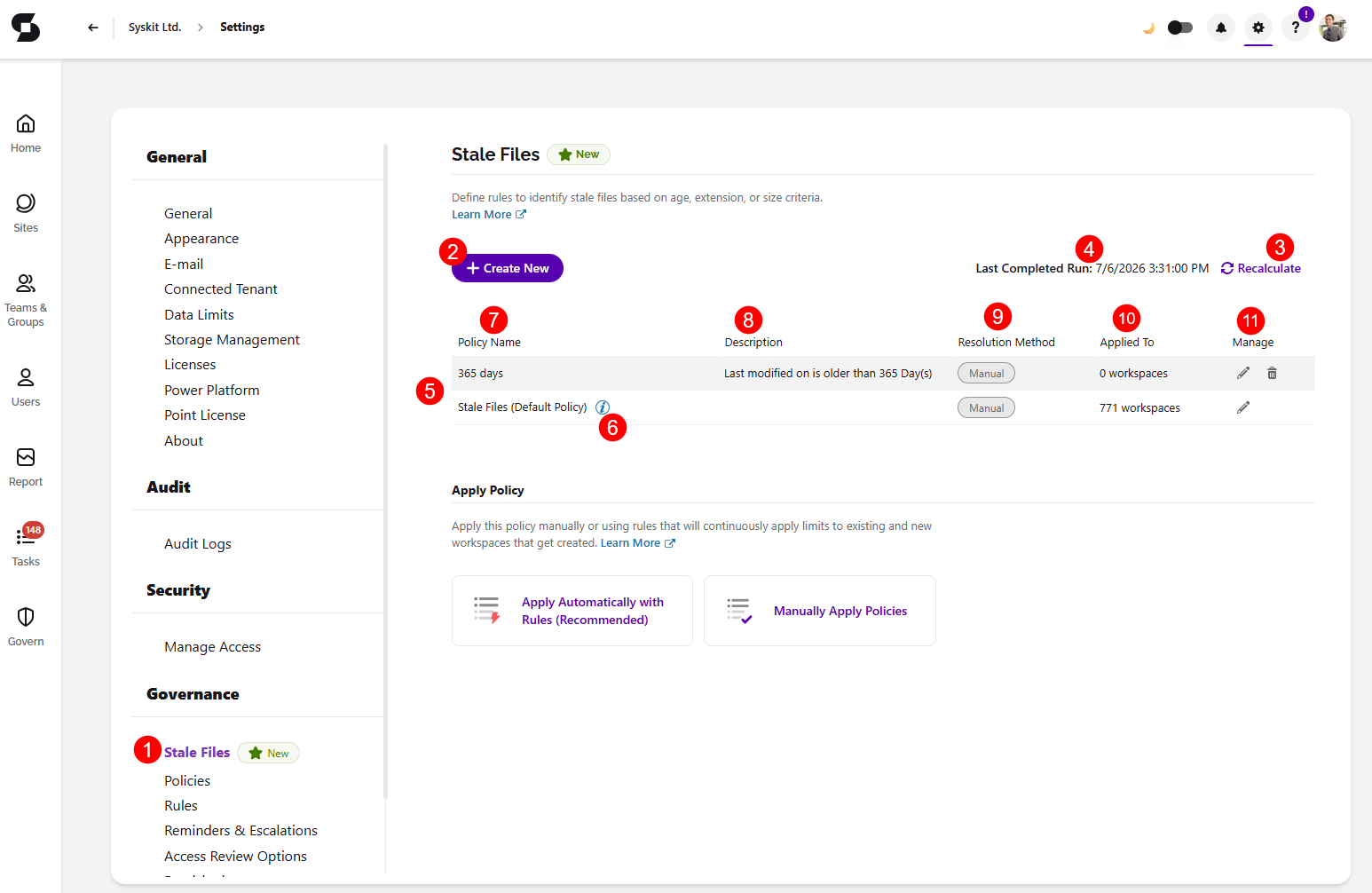The height and width of the screenshot is (893, 1372).
Task: Delete the 365 days policy with trash icon
Action: (x=1272, y=374)
